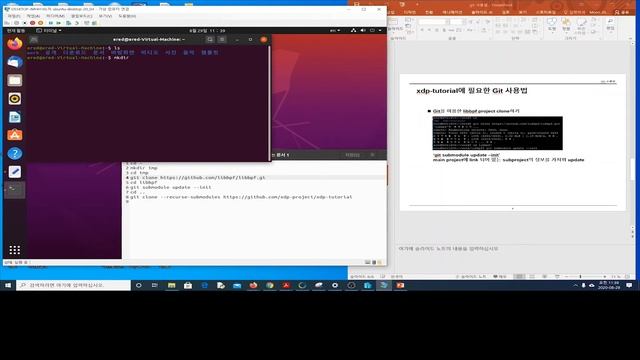This screenshot has width=640, height=360.
Task: Click the orange save icon in the VM toolbar
Action: point(40,23)
